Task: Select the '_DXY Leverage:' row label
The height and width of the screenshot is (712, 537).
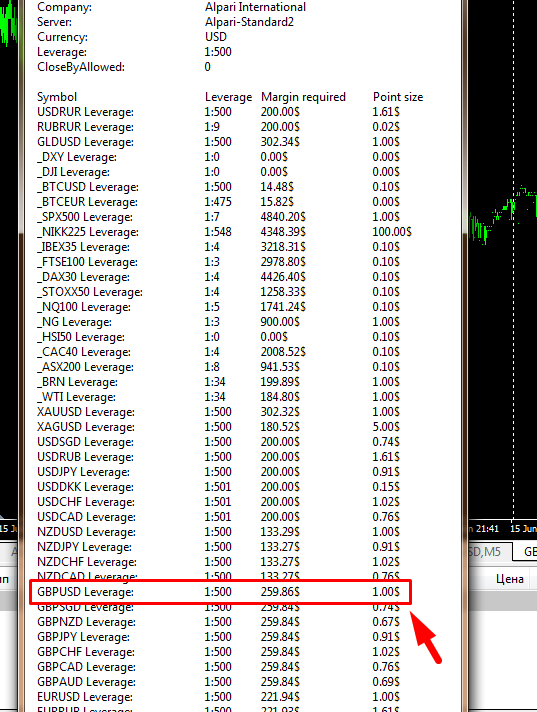Action: 77,157
